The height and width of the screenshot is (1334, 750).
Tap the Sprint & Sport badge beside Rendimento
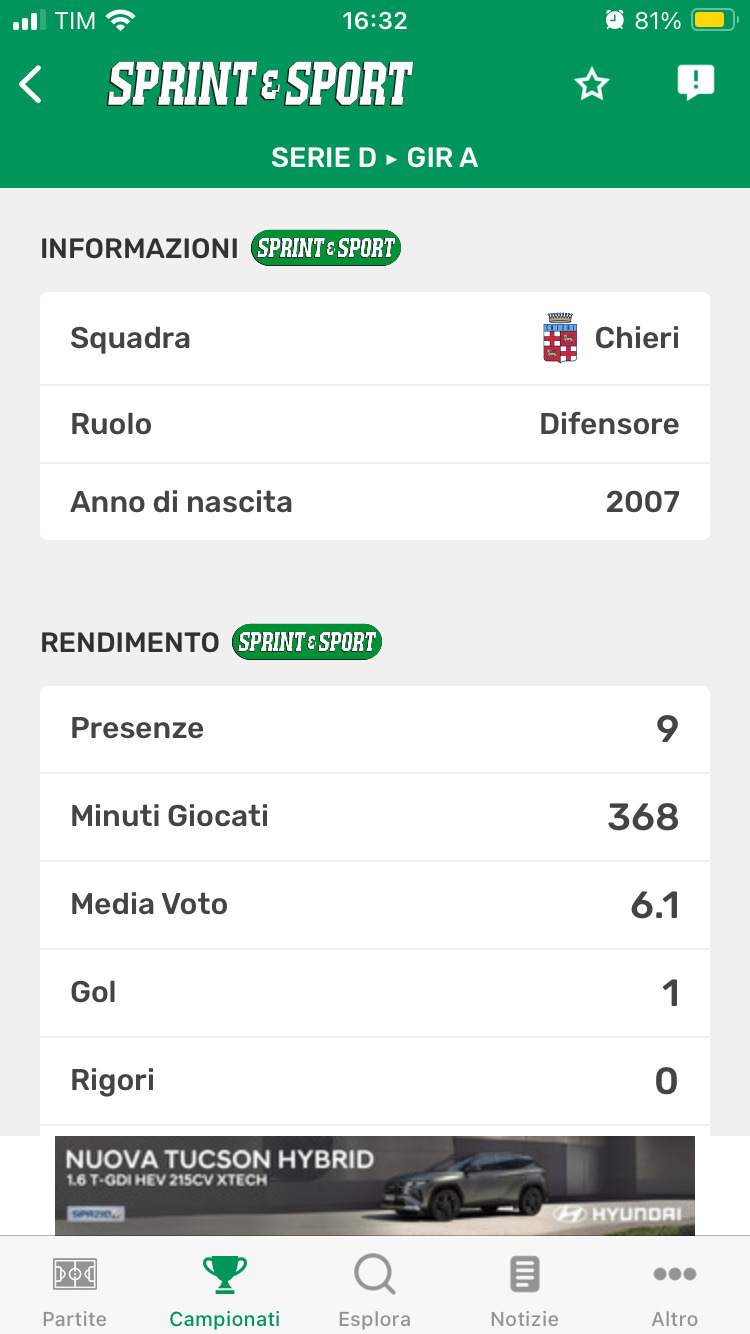[306, 642]
